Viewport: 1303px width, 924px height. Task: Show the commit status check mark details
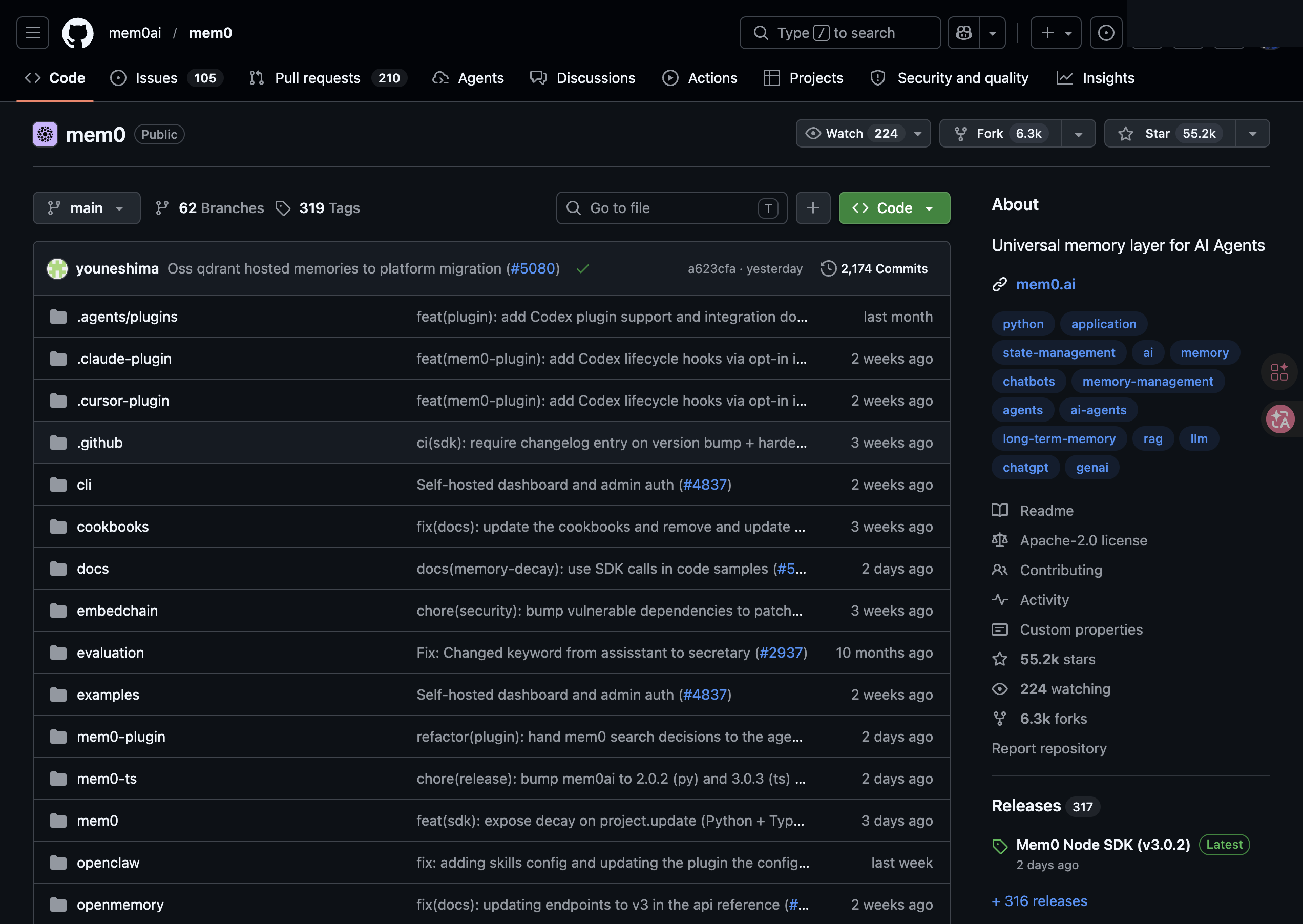tap(582, 268)
